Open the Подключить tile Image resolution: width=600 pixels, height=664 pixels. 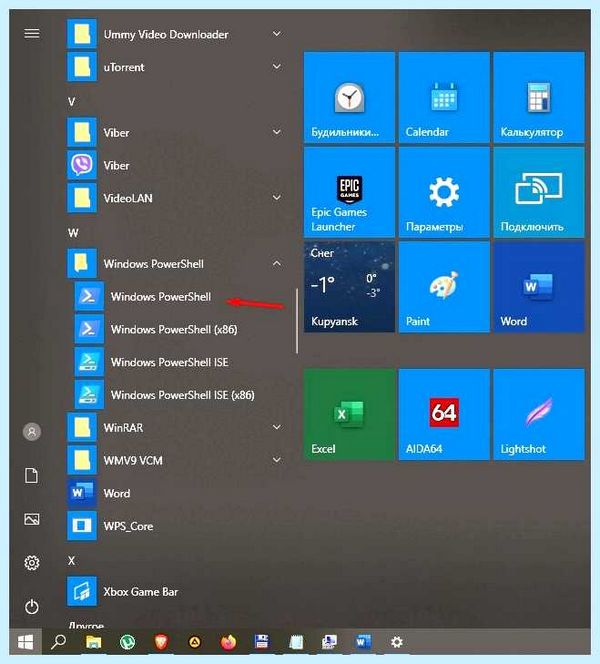click(539, 192)
